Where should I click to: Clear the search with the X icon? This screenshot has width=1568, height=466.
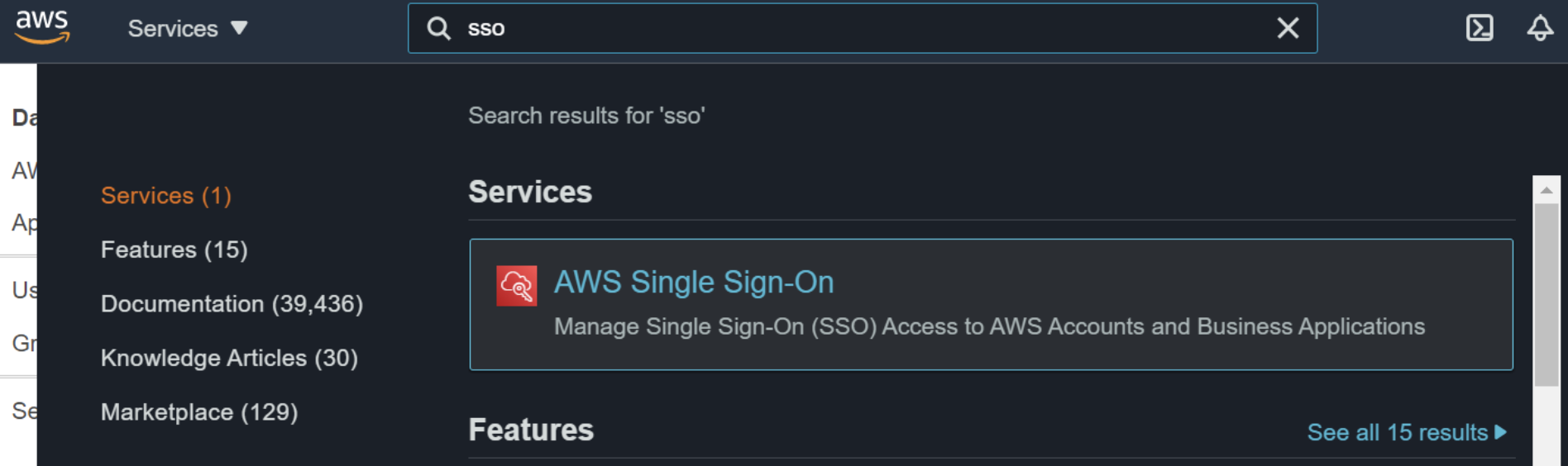point(1288,28)
